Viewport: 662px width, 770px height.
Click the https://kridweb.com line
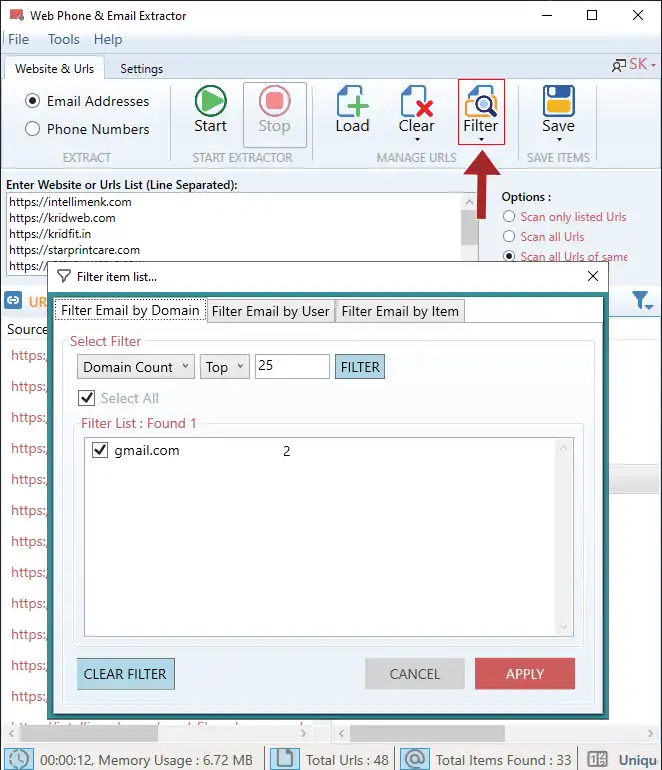(x=62, y=218)
